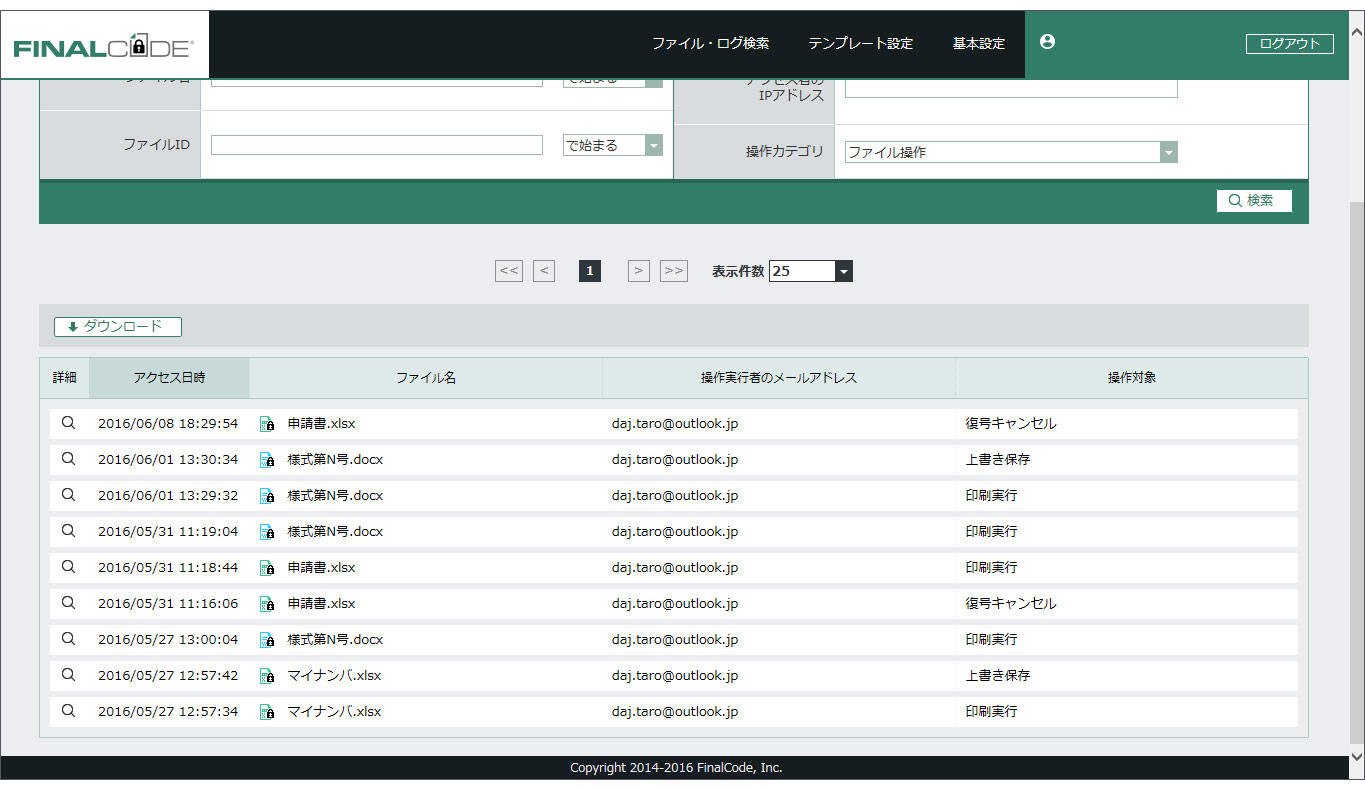This screenshot has width=1365, height=790.
Task: Click the xlsx file icon in the 12:57:42 row
Action: click(267, 676)
